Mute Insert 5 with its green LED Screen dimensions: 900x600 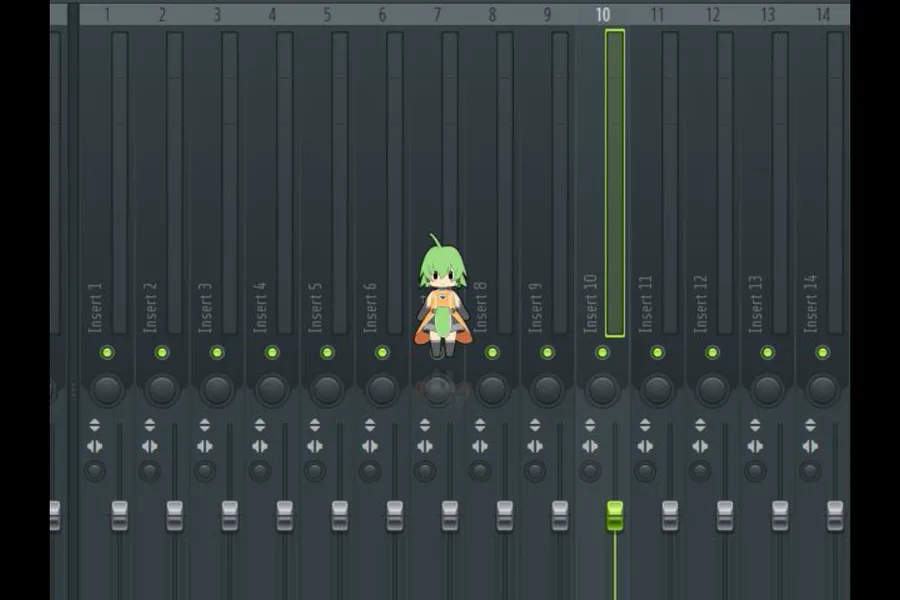[x=327, y=353]
